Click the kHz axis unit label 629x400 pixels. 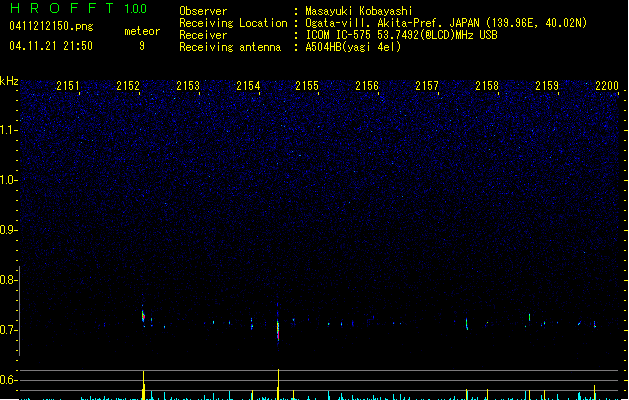[9, 81]
